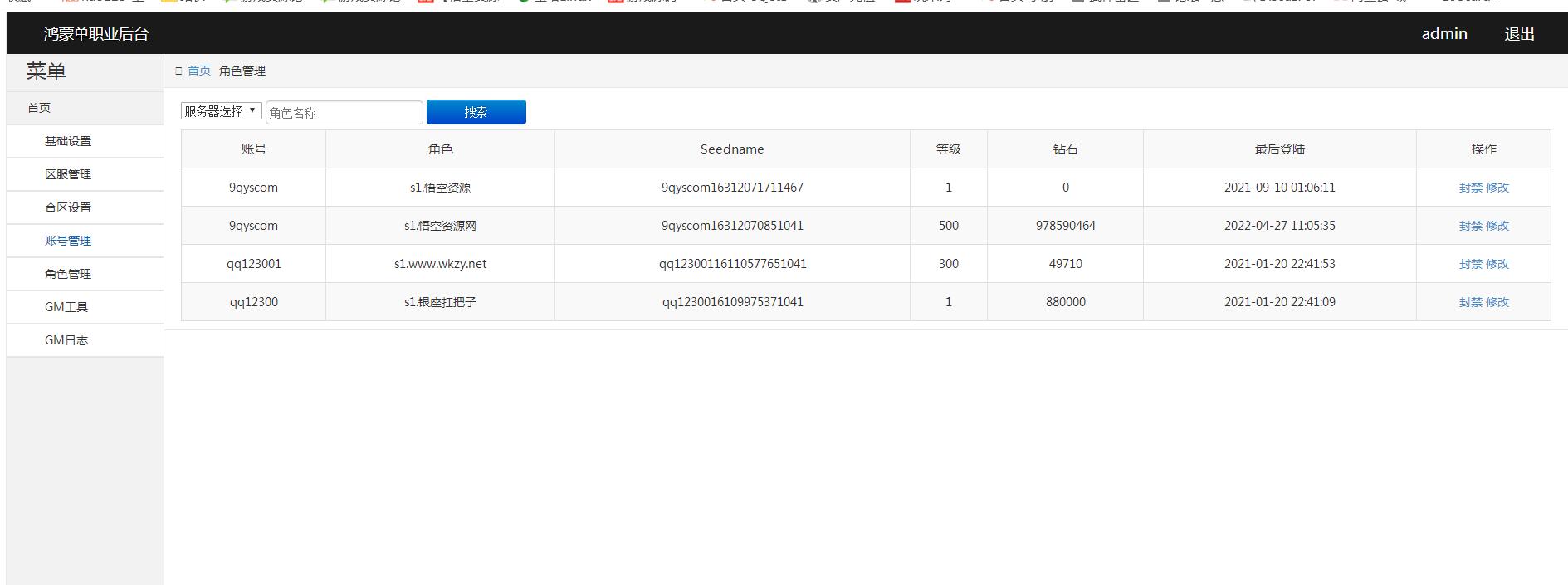
Task: Click the 鸿蒙单职业后台 site title
Action: (96, 34)
